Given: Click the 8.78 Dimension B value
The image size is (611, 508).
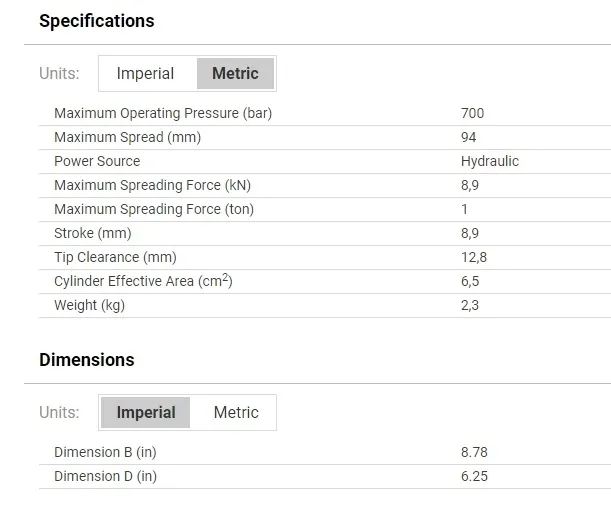Looking at the screenshot, I should (x=474, y=452).
